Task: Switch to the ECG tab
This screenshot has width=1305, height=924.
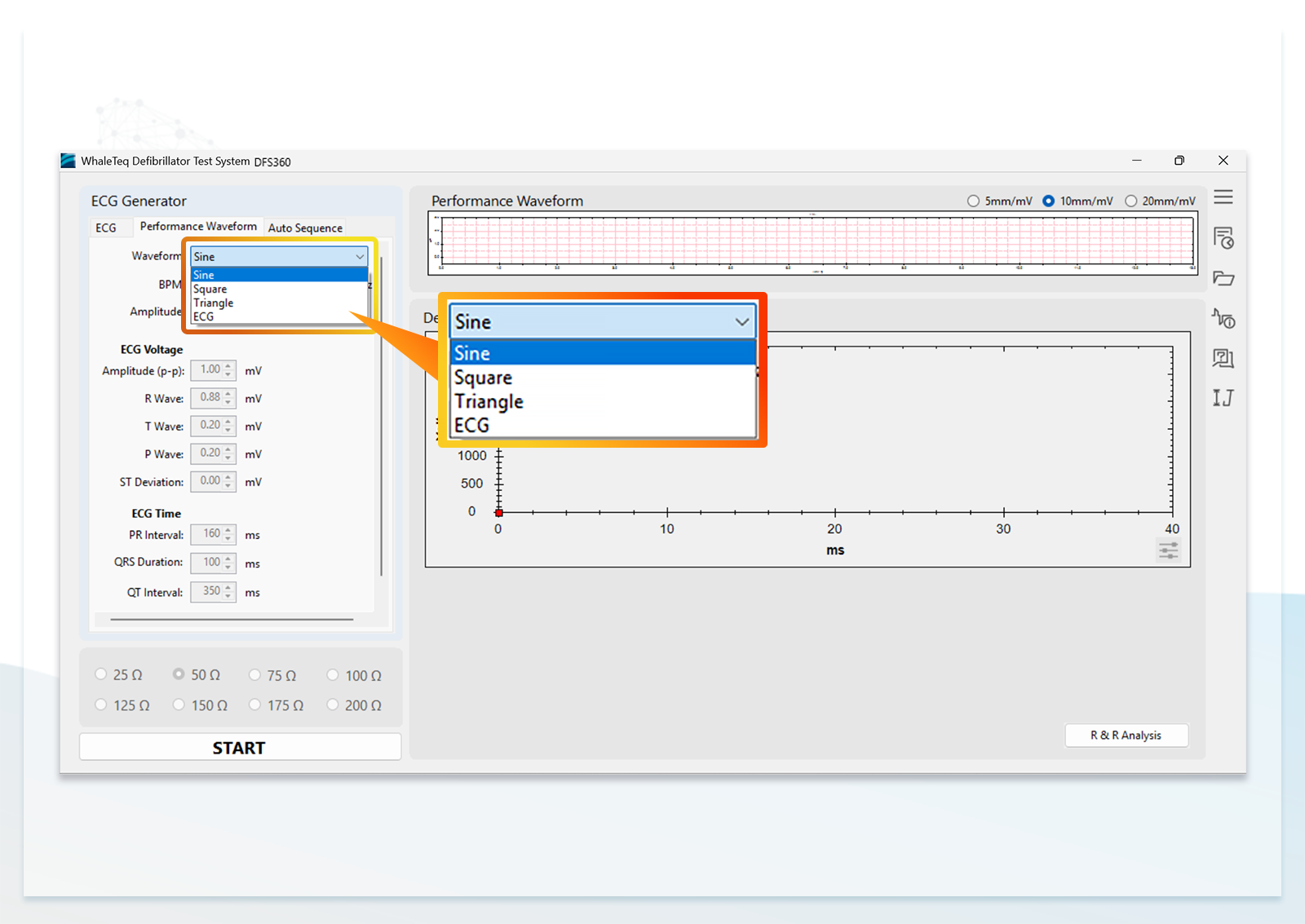Action: pos(106,228)
